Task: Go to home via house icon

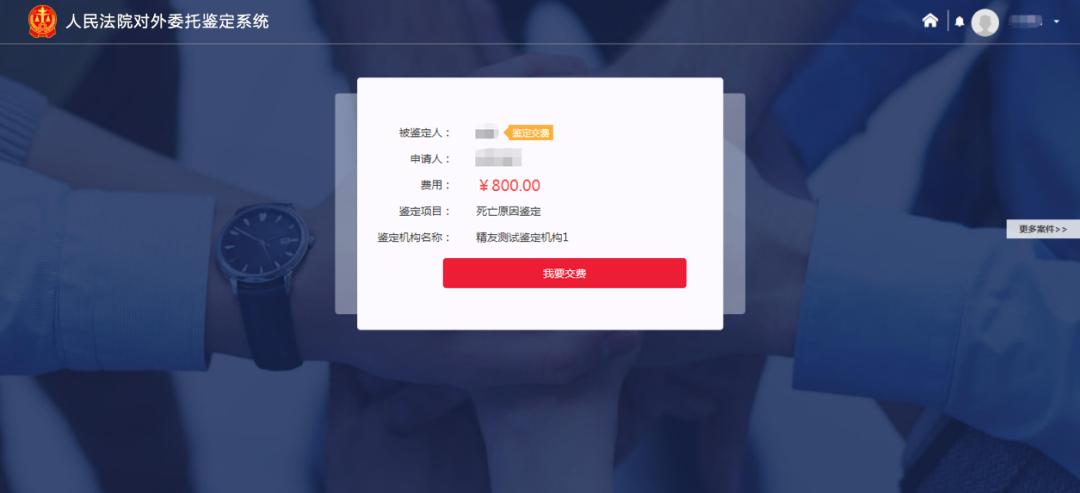Action: tap(930, 21)
